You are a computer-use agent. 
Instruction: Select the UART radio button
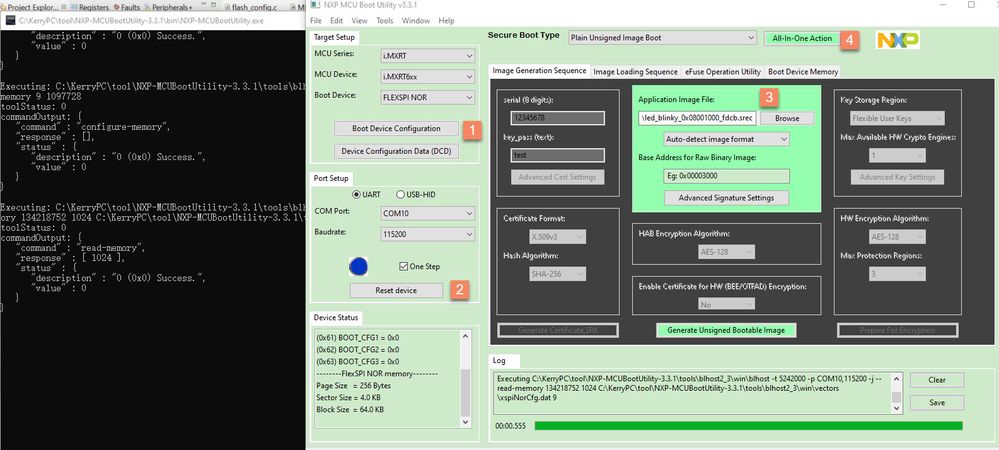357,194
